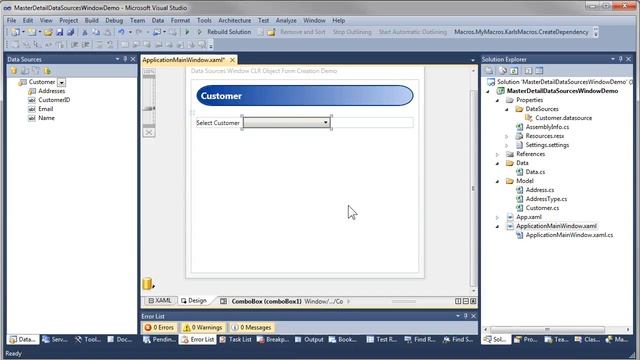Select Data.cs in the Data folder
The image size is (640, 360).
[535, 172]
